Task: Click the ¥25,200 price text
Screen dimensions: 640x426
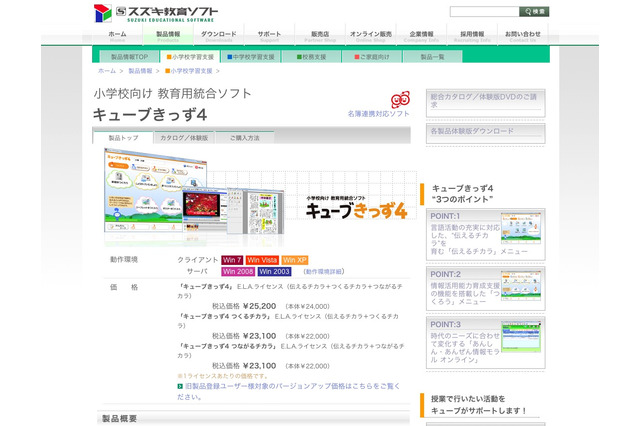Action: [x=259, y=306]
